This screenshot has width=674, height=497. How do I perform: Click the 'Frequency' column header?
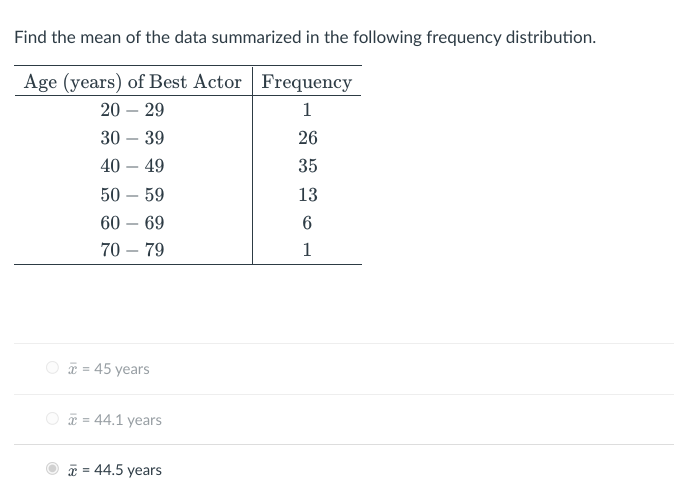tap(307, 82)
